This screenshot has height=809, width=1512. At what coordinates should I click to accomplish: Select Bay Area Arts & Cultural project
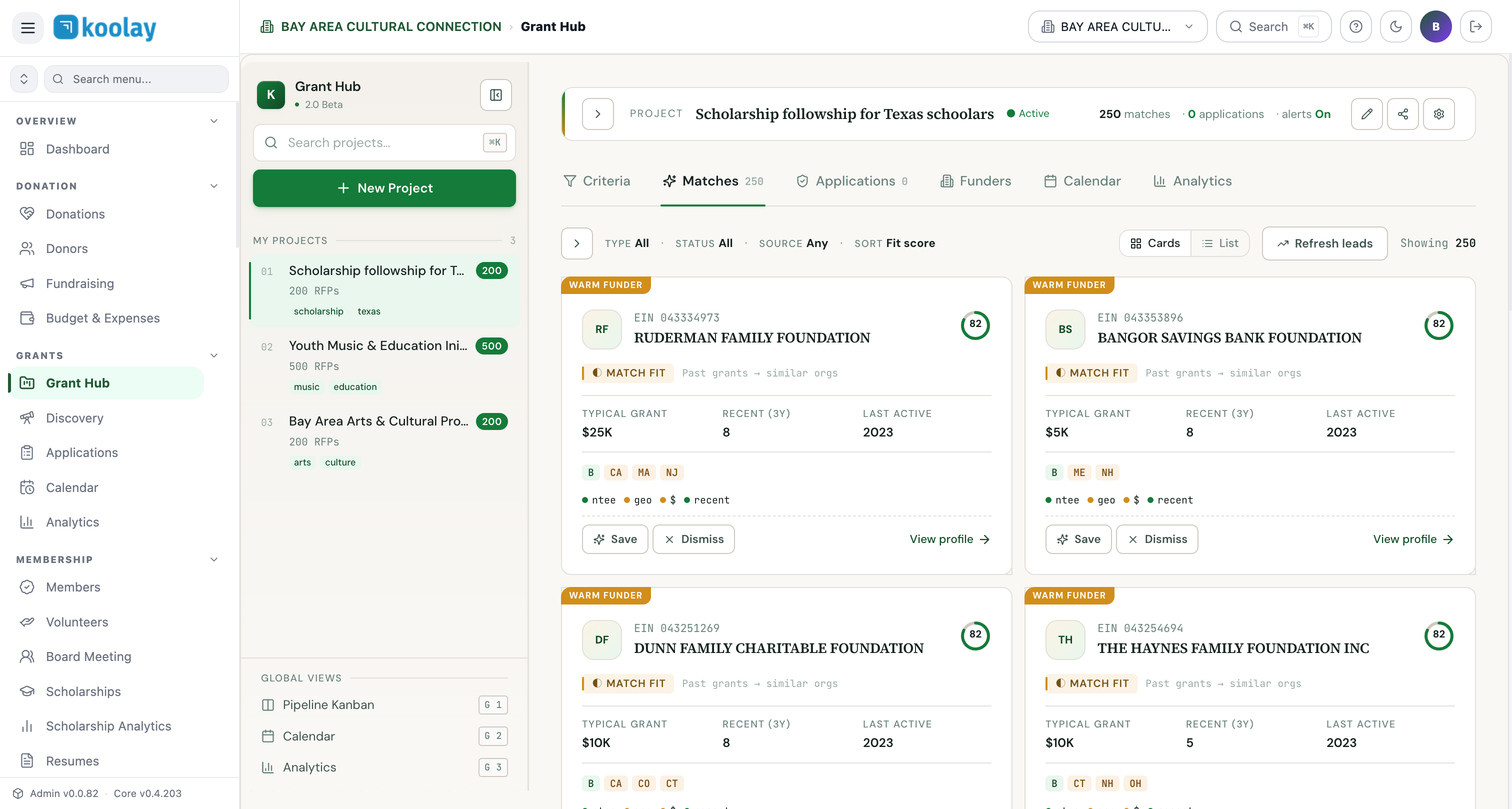[x=384, y=441]
